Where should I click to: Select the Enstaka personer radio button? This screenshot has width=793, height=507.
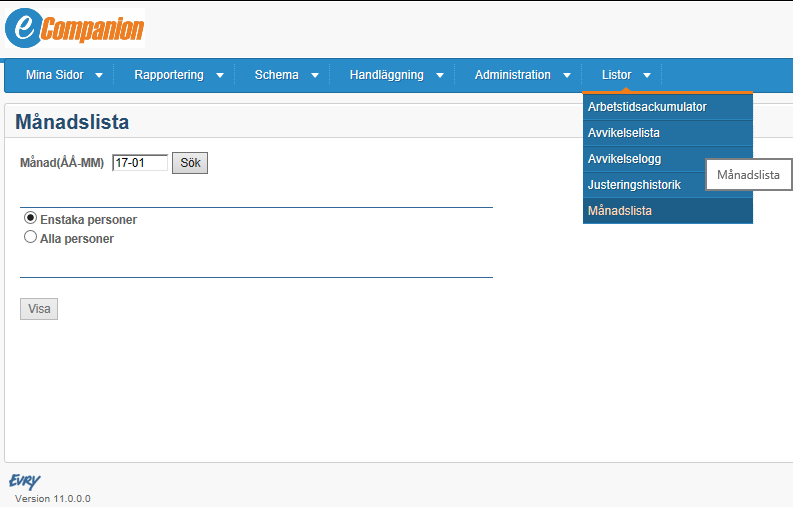pos(30,218)
